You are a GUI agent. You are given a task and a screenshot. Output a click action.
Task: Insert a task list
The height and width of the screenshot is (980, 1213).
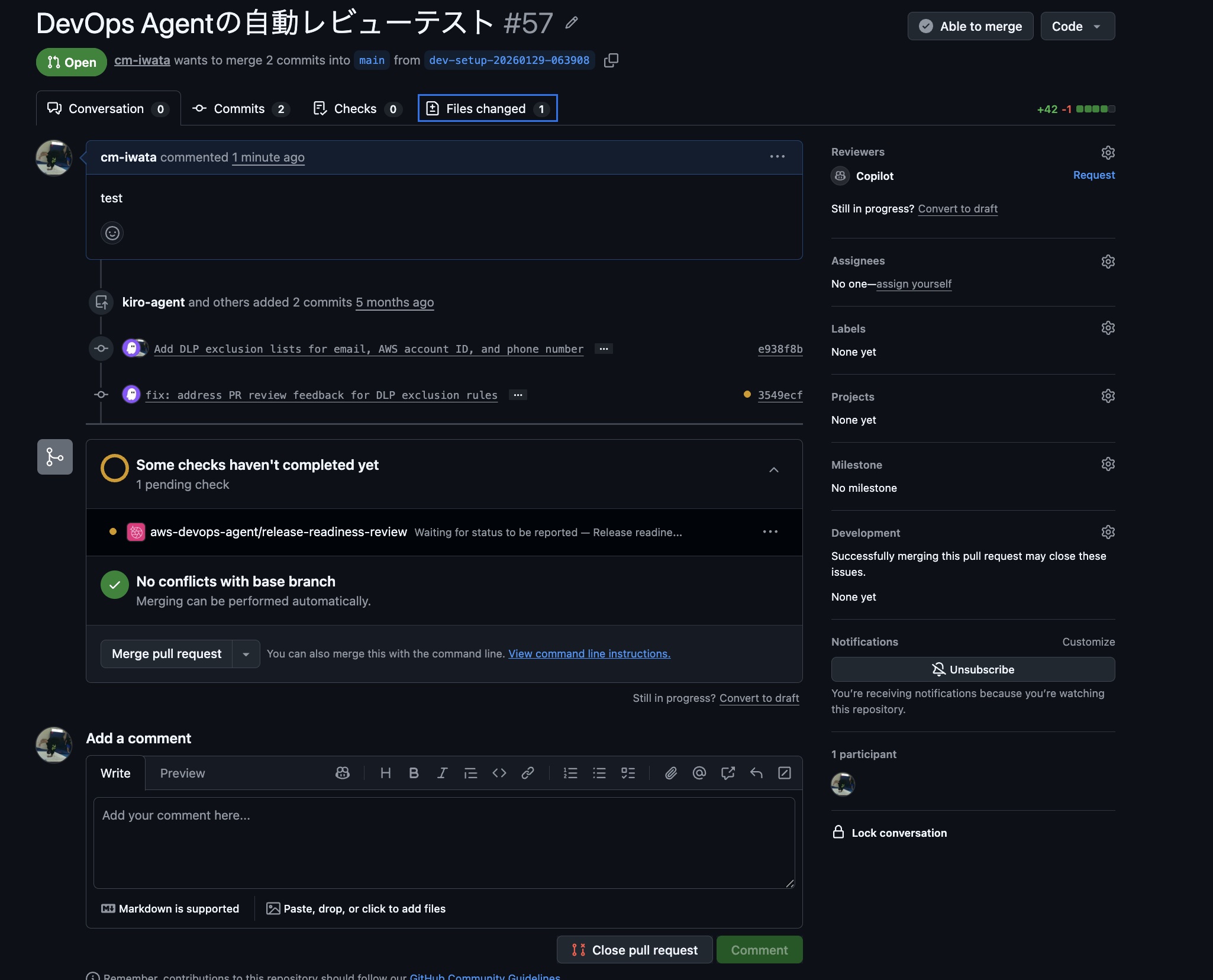pos(628,773)
